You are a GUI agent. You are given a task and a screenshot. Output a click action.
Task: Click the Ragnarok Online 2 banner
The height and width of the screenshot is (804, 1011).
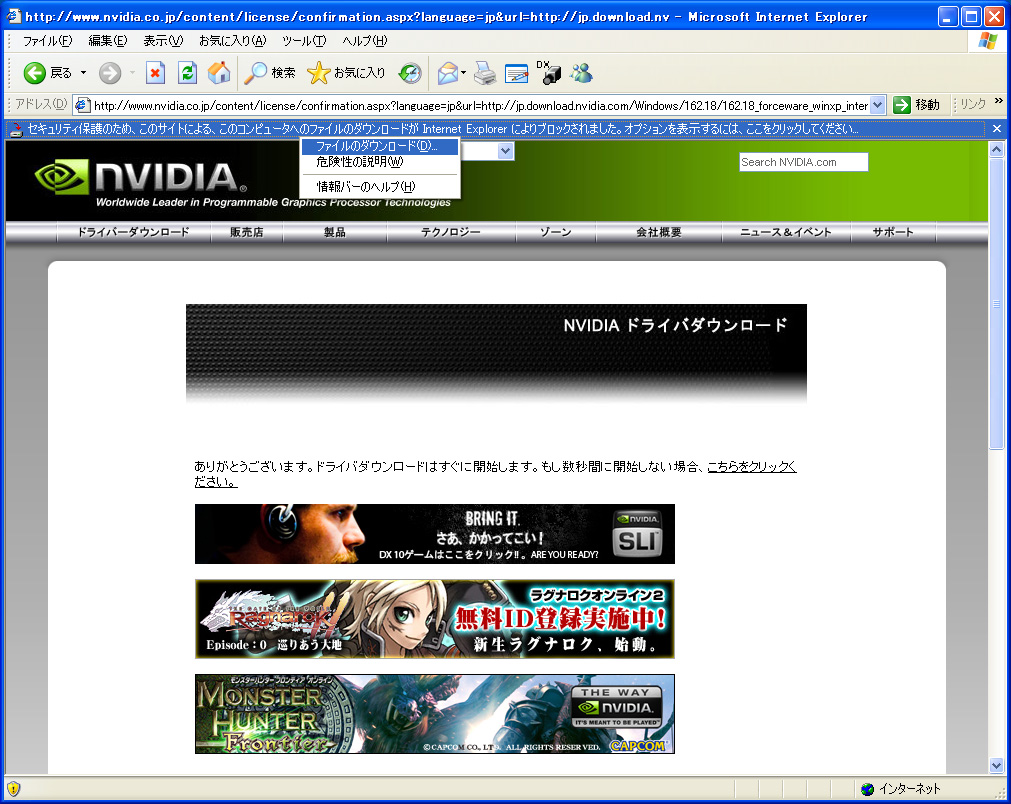[435, 619]
